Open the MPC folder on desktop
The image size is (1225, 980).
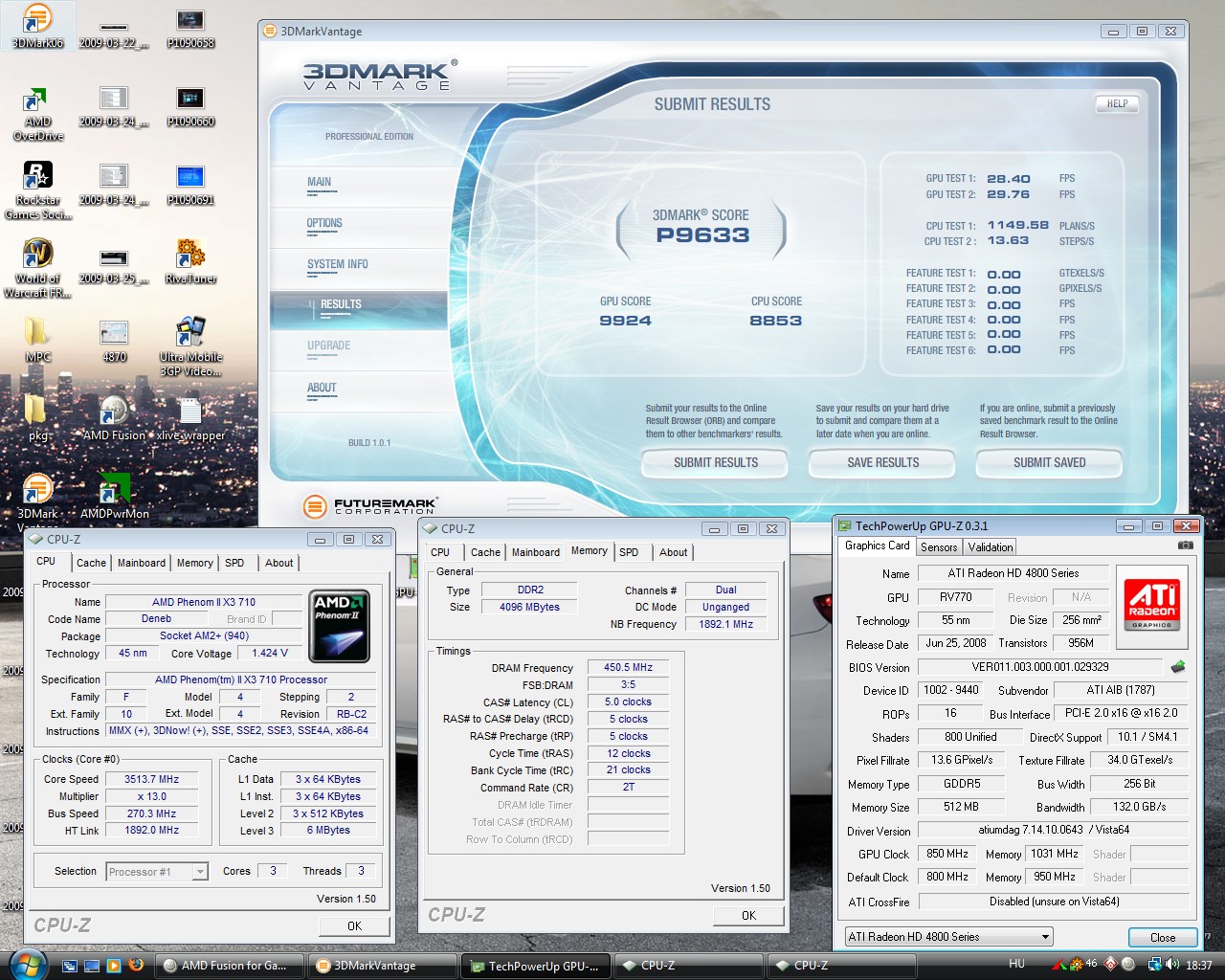[x=37, y=340]
